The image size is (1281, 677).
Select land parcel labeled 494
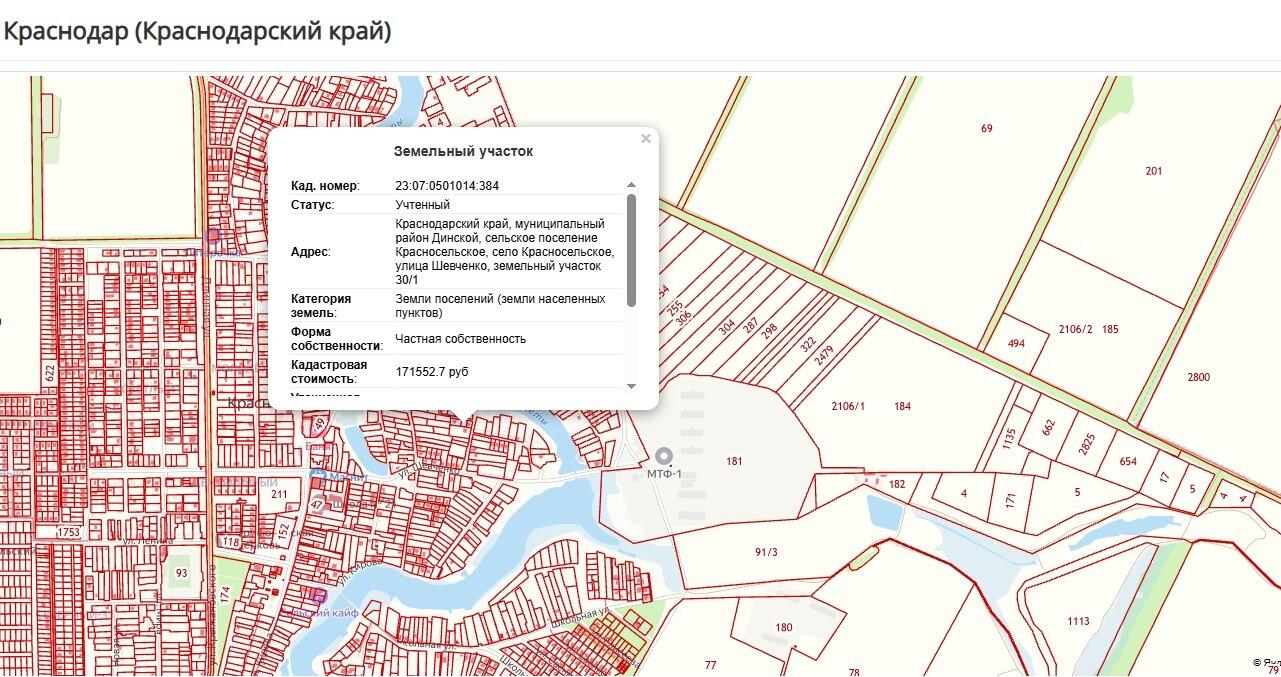(1016, 343)
